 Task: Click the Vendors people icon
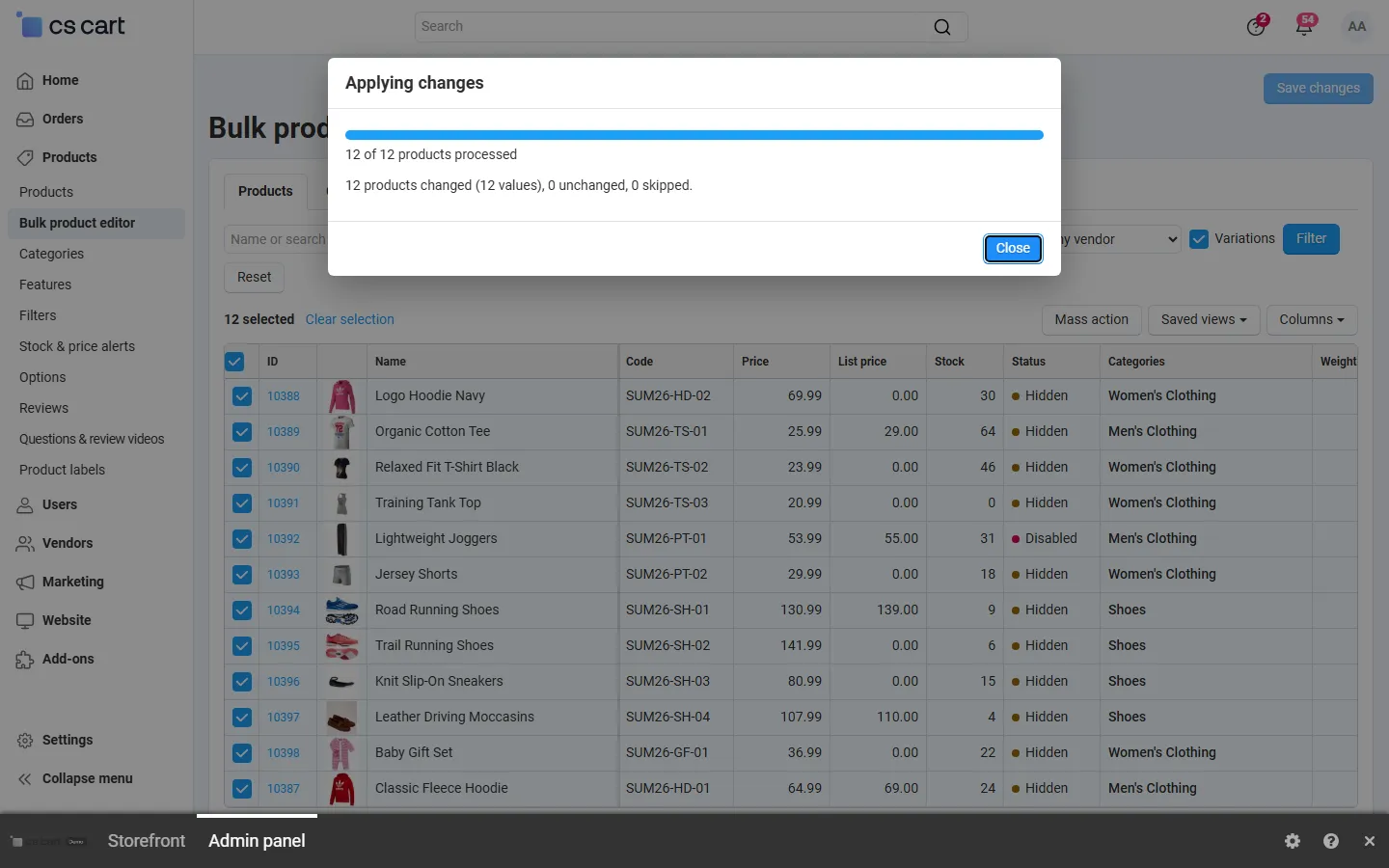coord(25,544)
